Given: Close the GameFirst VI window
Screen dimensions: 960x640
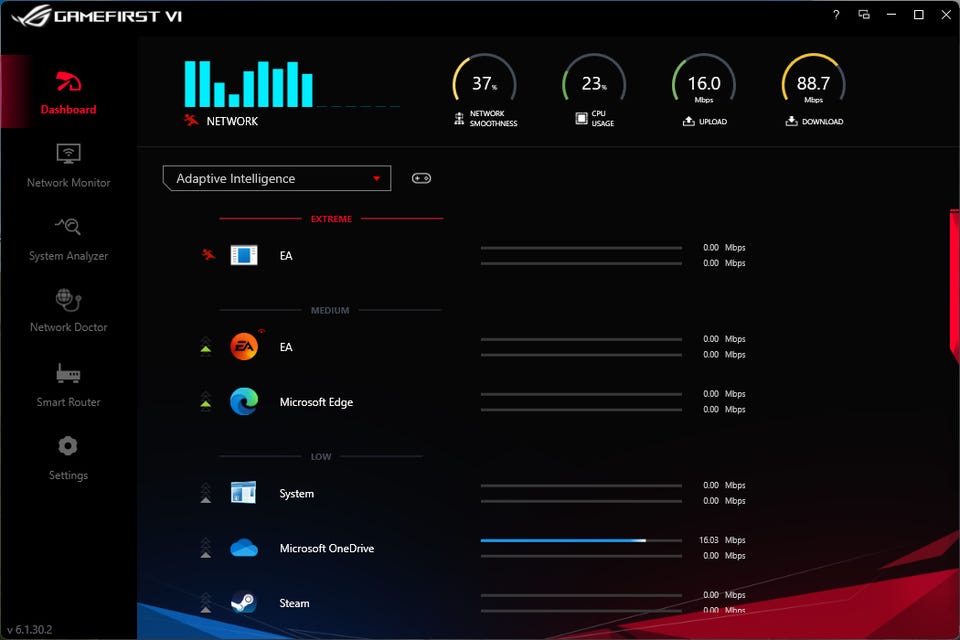Looking at the screenshot, I should (x=946, y=15).
